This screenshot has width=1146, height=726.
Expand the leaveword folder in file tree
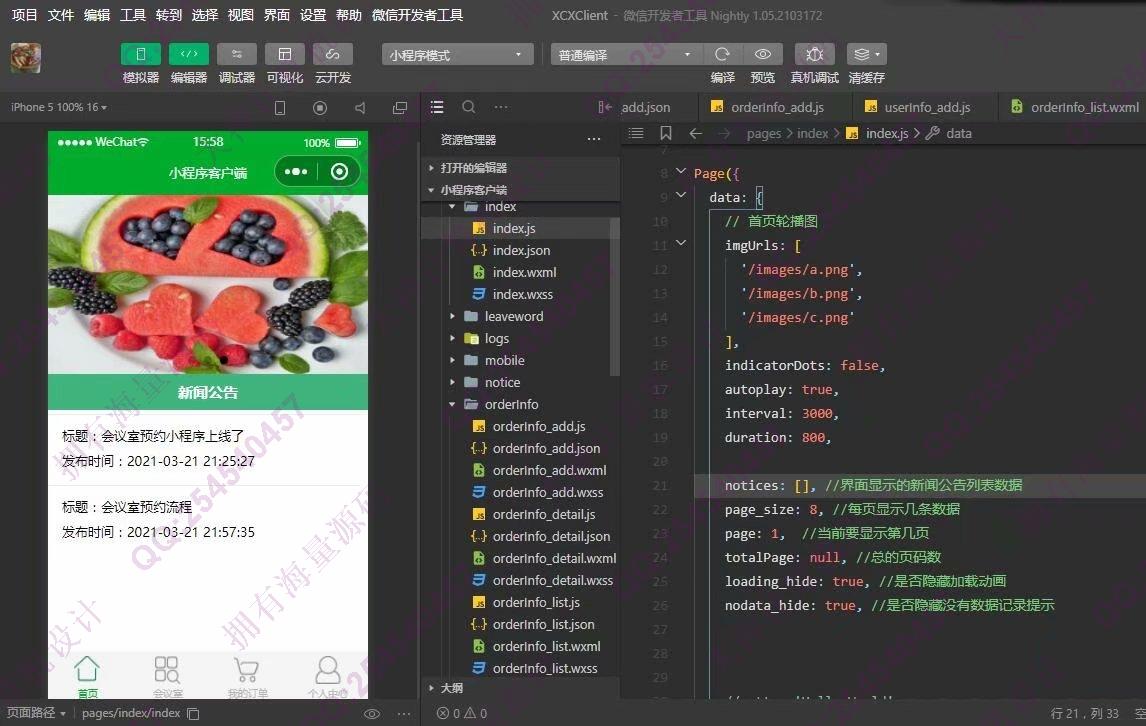[513, 316]
